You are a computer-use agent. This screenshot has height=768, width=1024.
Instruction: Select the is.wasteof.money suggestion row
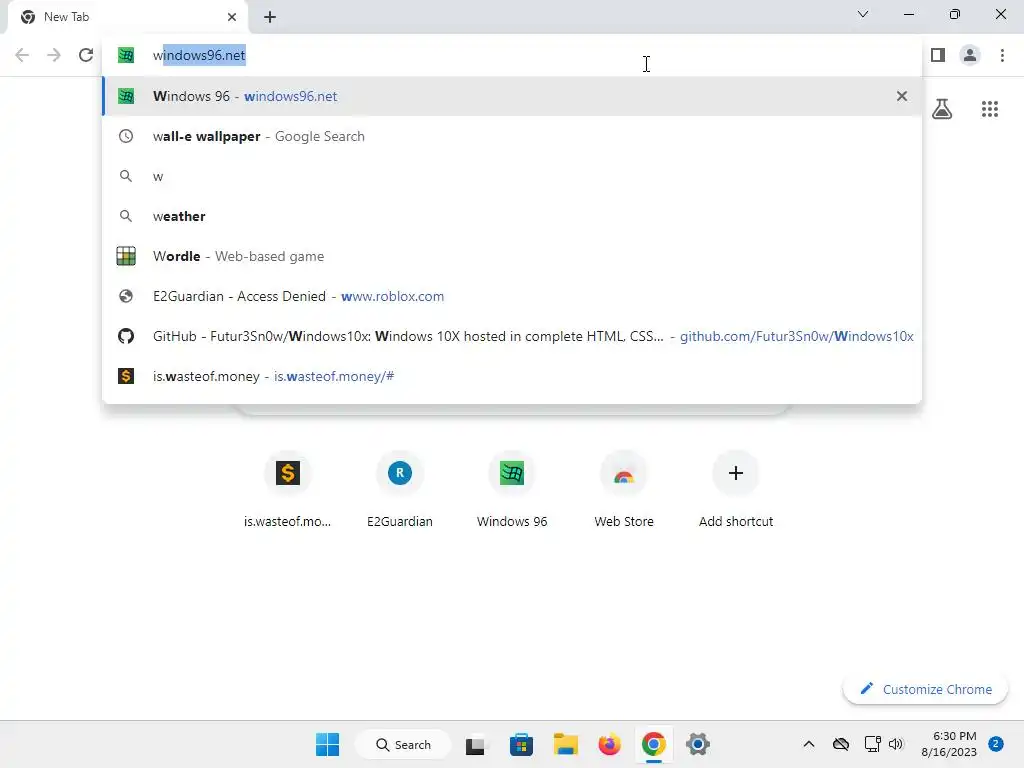coord(512,376)
